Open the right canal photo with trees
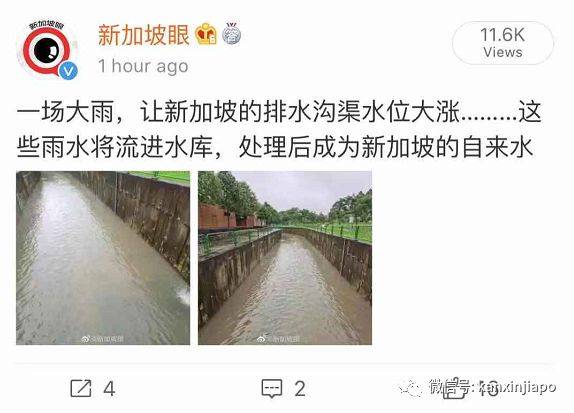 pyautogui.click(x=285, y=258)
